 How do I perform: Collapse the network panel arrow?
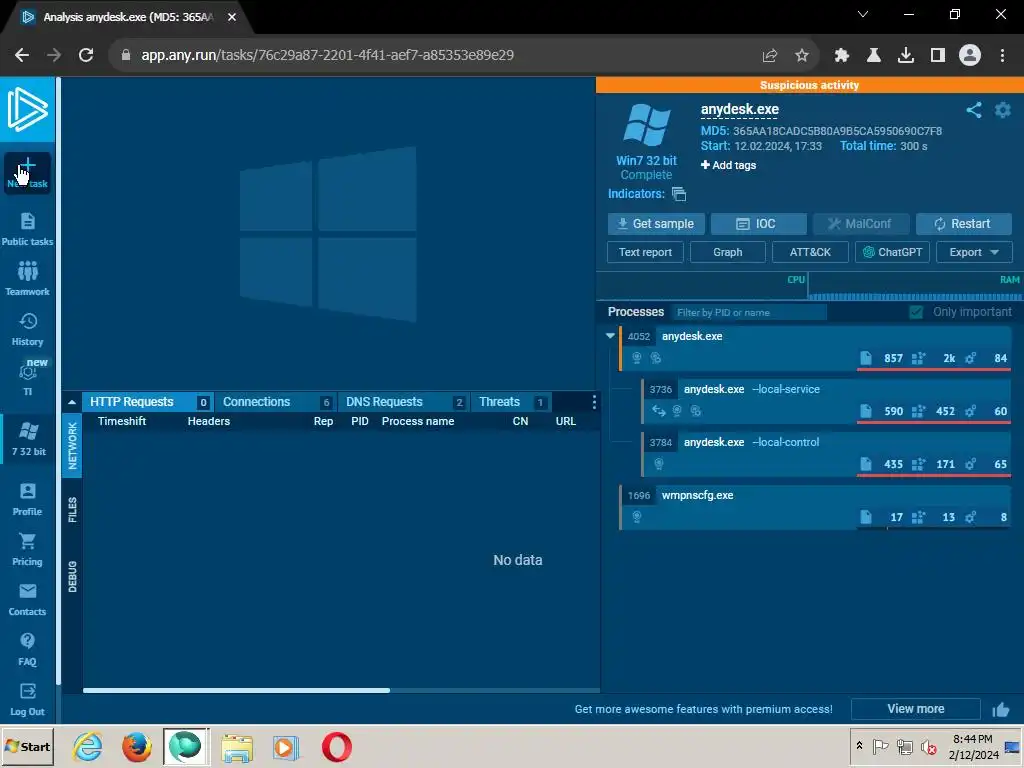[x=72, y=402]
